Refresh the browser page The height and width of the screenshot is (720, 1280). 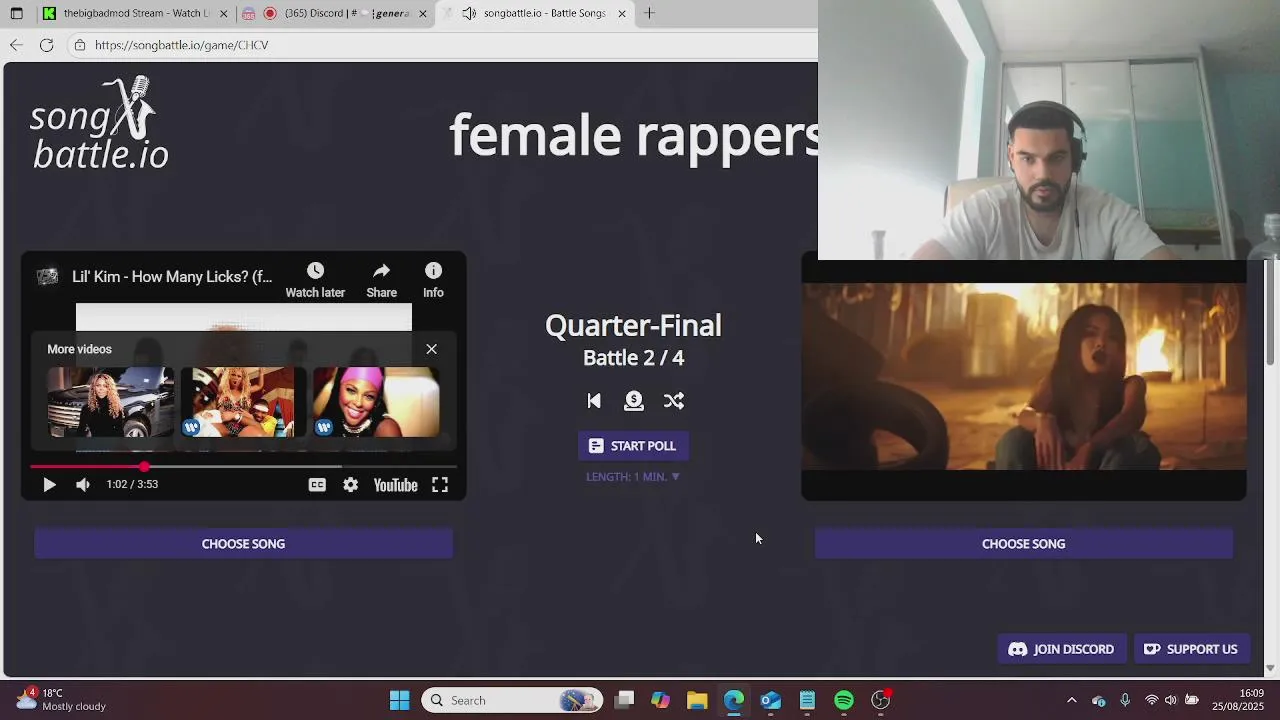46,45
